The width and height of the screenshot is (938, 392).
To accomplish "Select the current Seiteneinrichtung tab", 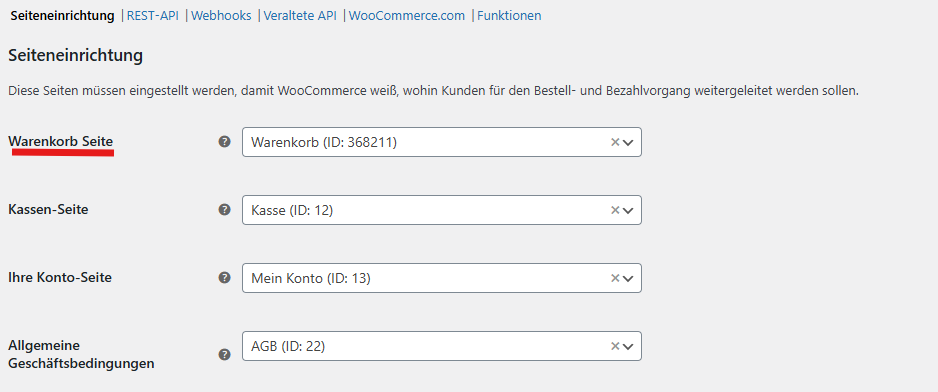I will [62, 16].
